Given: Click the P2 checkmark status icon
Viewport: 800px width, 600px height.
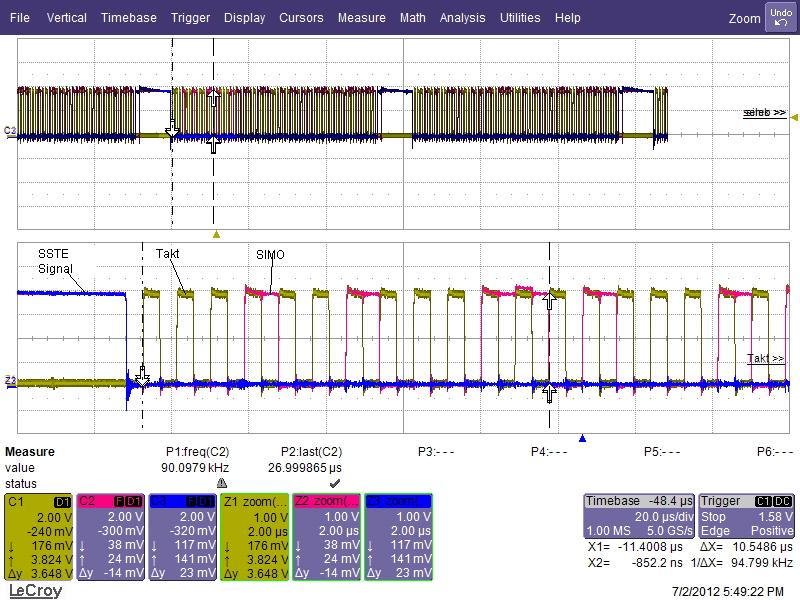Looking at the screenshot, I should [x=335, y=483].
